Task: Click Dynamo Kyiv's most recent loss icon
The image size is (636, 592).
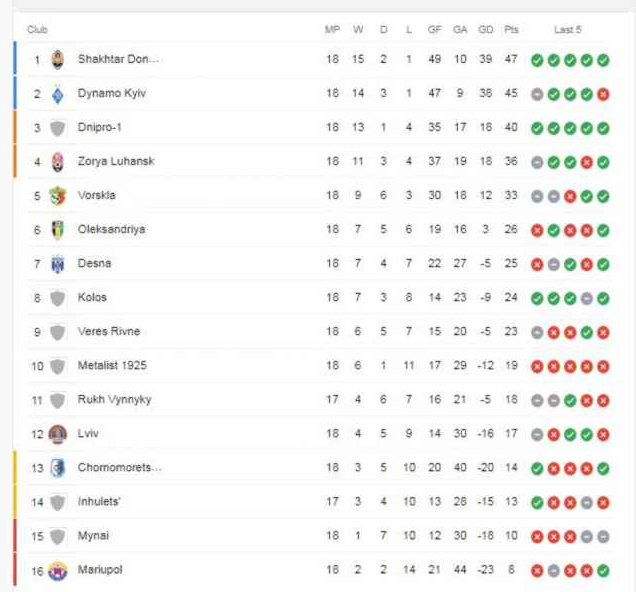Action: (603, 94)
